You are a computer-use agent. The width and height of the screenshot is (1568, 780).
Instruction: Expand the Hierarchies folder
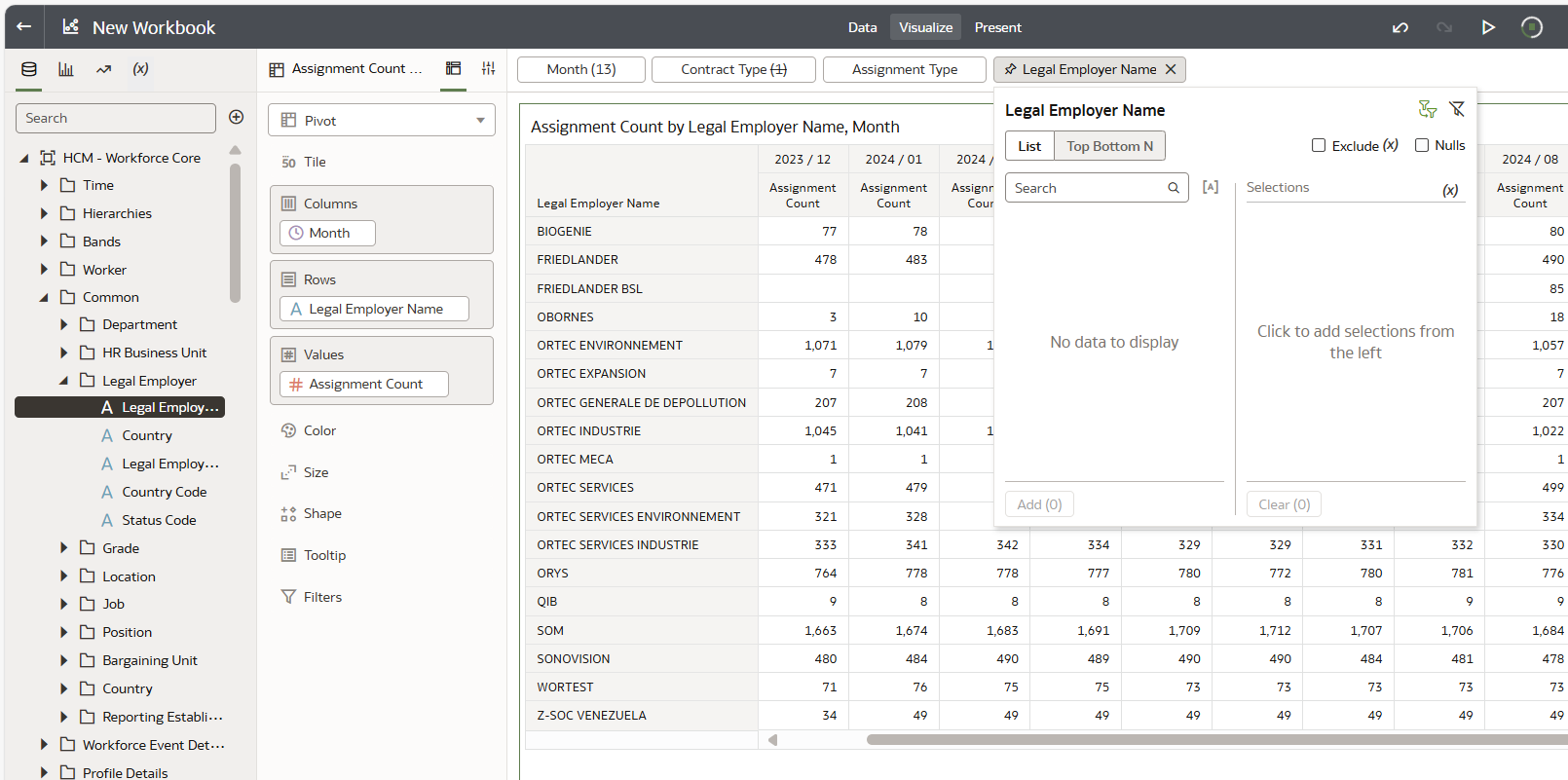(44, 213)
